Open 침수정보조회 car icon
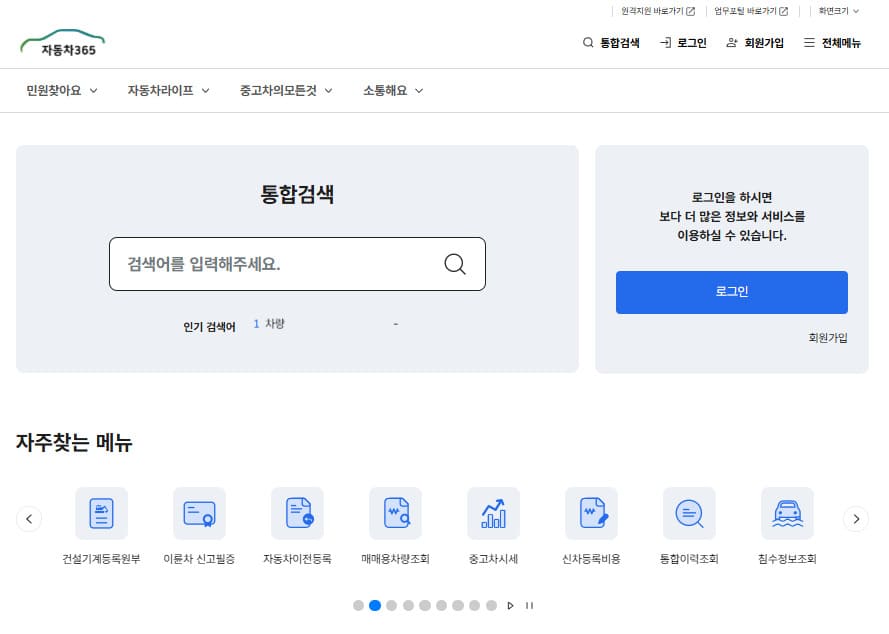889x634 pixels. tap(788, 513)
